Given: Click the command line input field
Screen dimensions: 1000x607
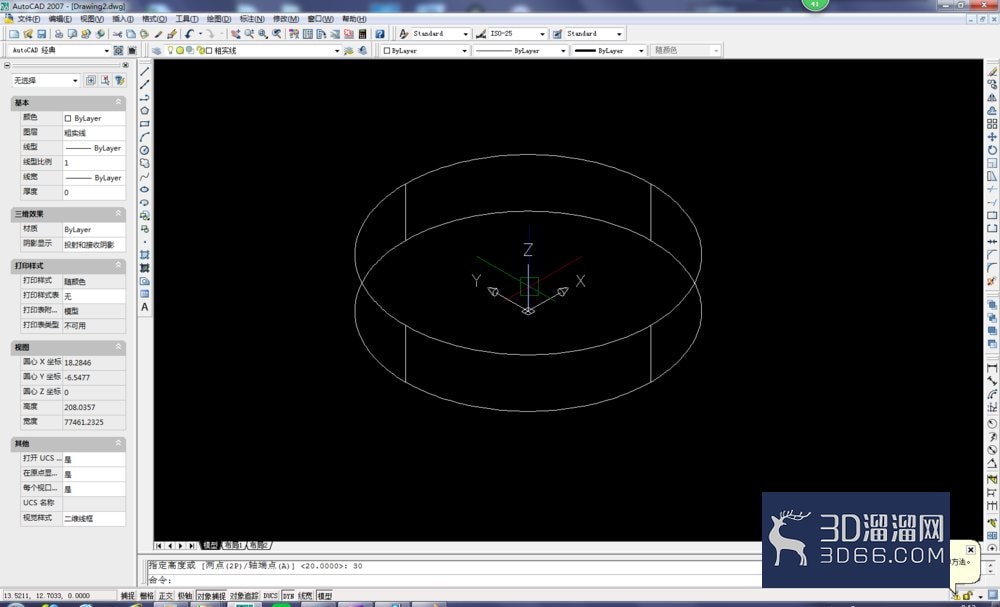Looking at the screenshot, I should [453, 580].
